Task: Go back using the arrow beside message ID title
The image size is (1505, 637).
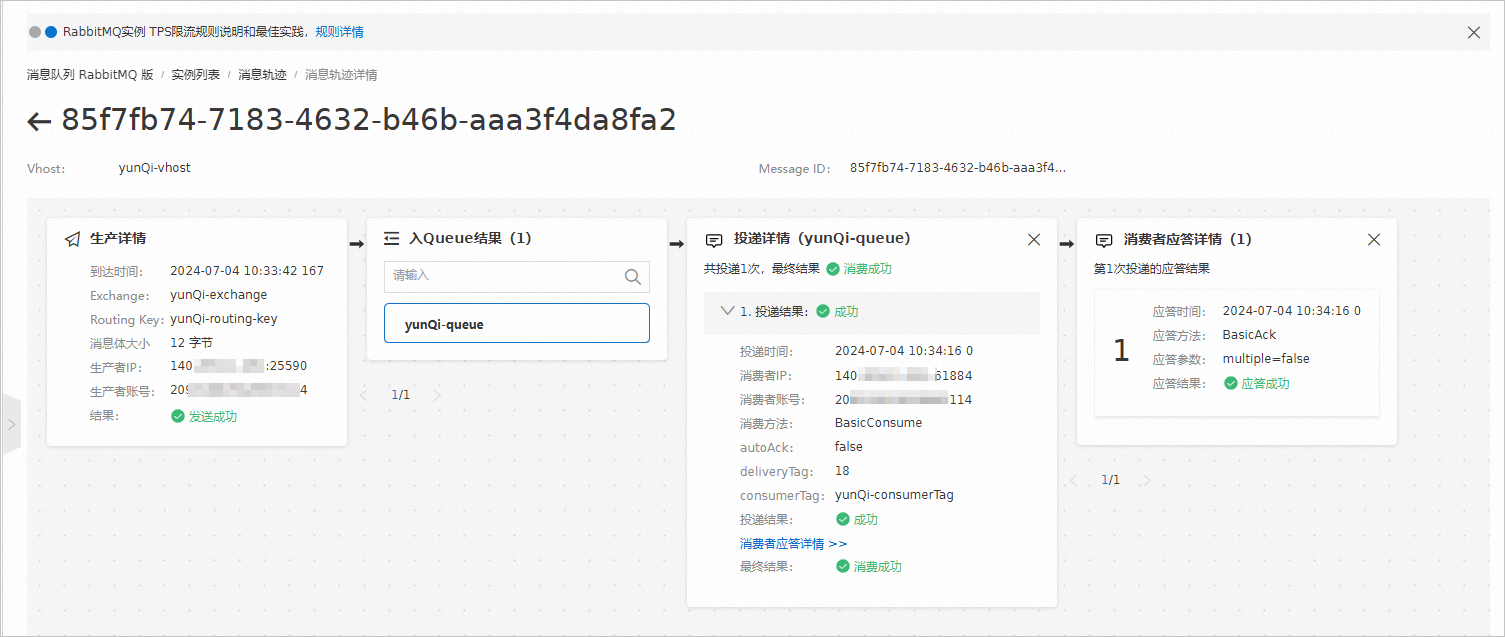Action: tap(39, 121)
